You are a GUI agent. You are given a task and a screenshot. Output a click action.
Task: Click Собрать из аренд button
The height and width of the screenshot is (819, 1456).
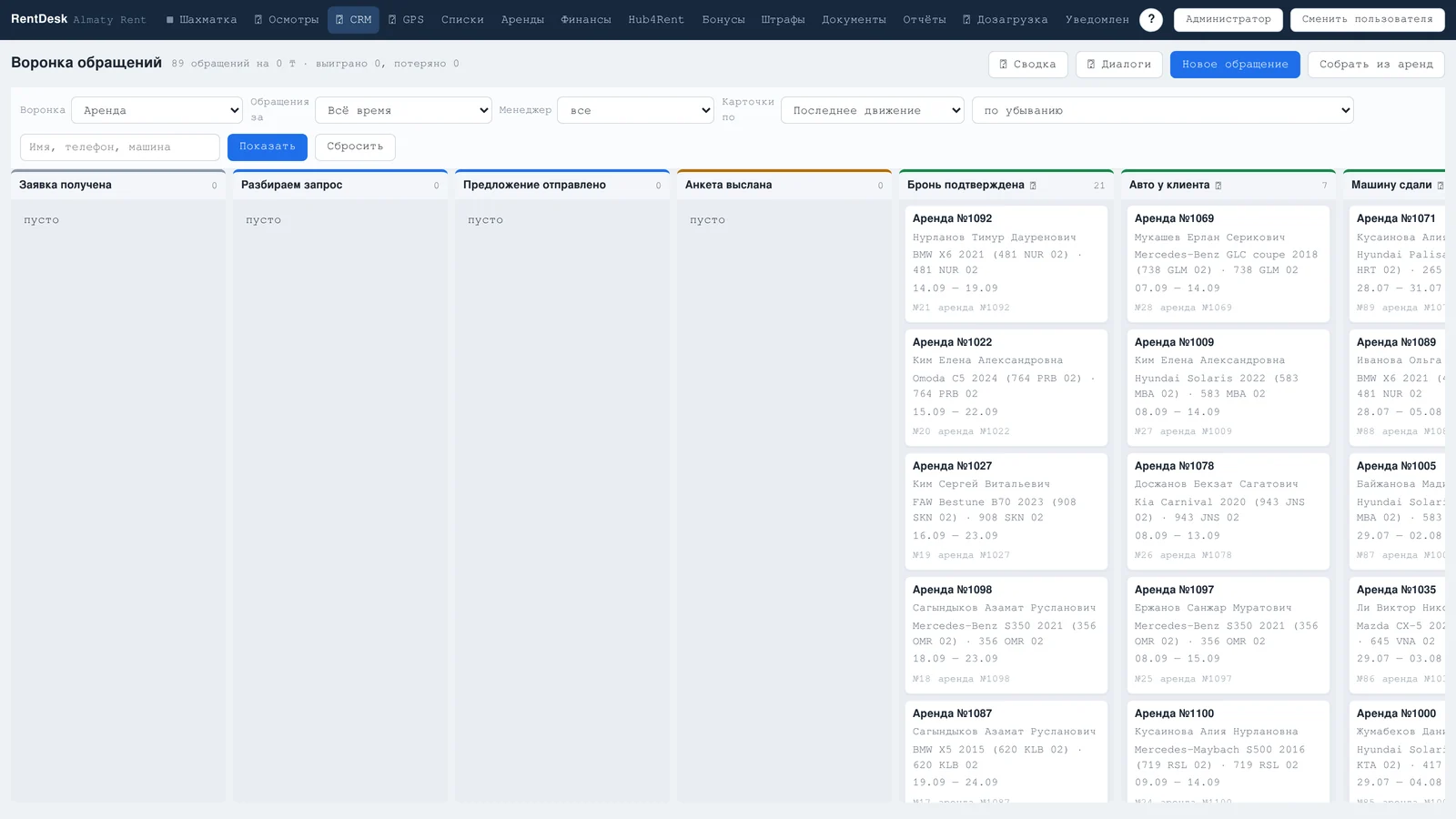pyautogui.click(x=1376, y=65)
